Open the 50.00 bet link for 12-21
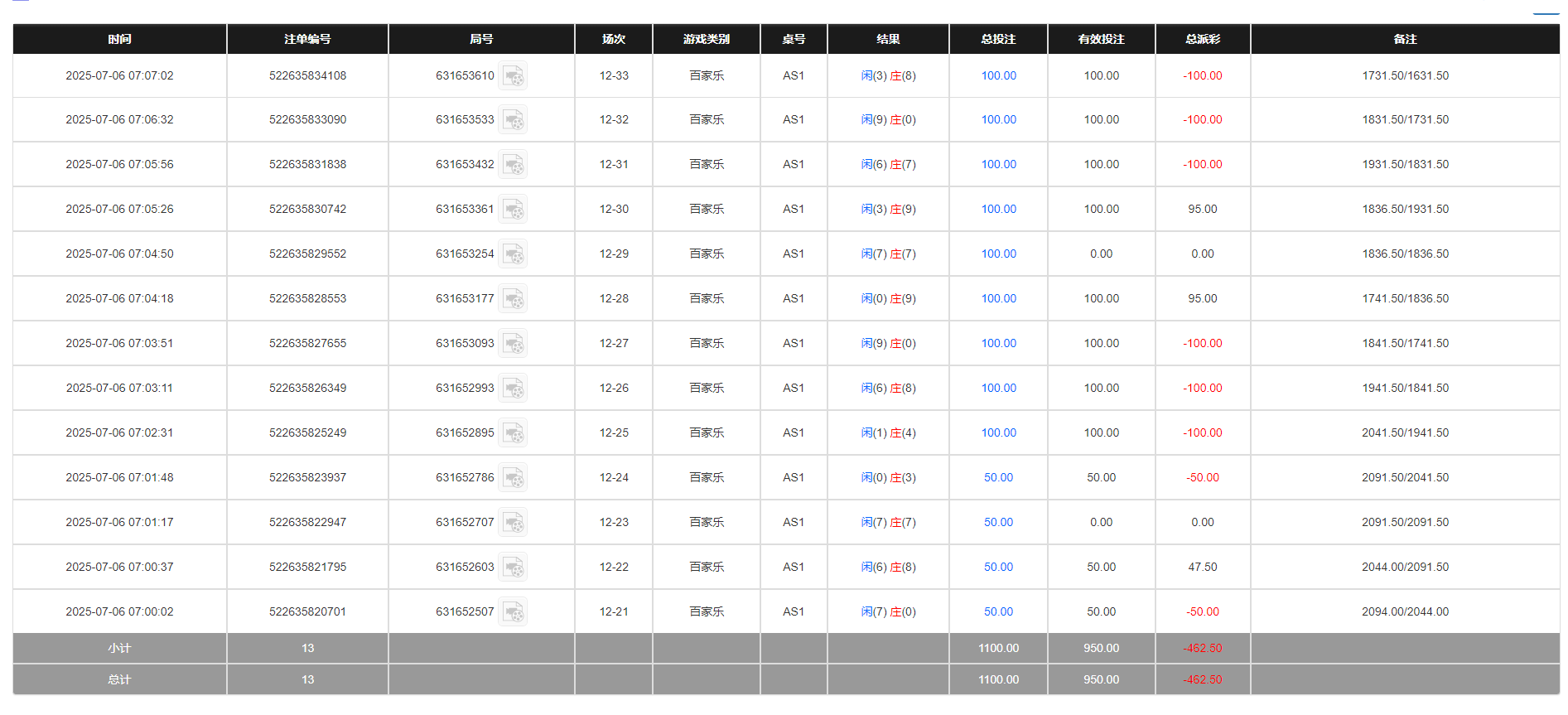The image size is (1568, 715). tap(998, 612)
